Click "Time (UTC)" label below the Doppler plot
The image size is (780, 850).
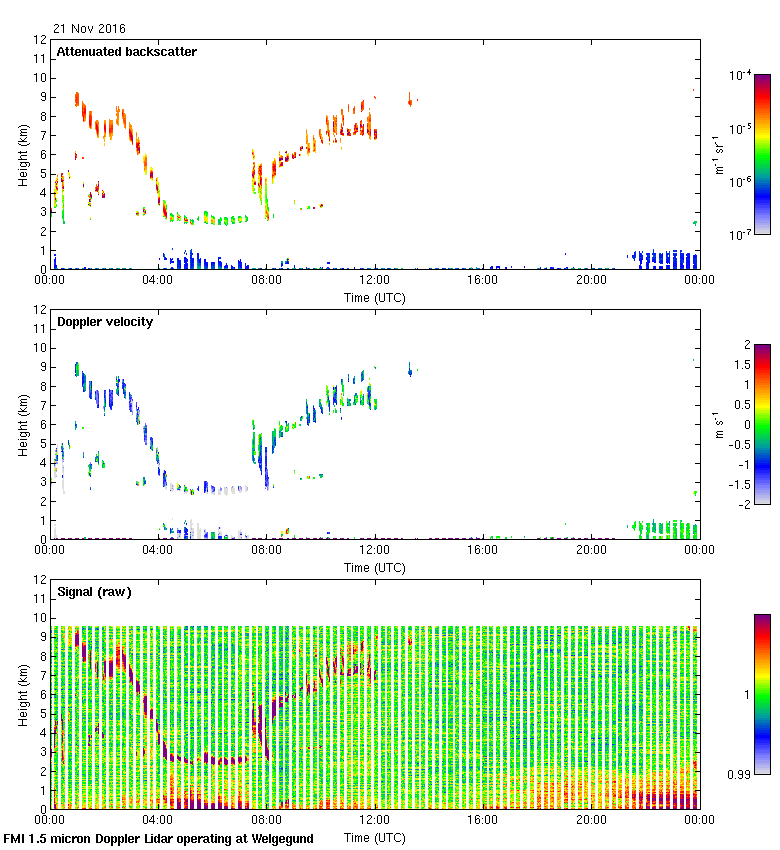pyautogui.click(x=375, y=567)
